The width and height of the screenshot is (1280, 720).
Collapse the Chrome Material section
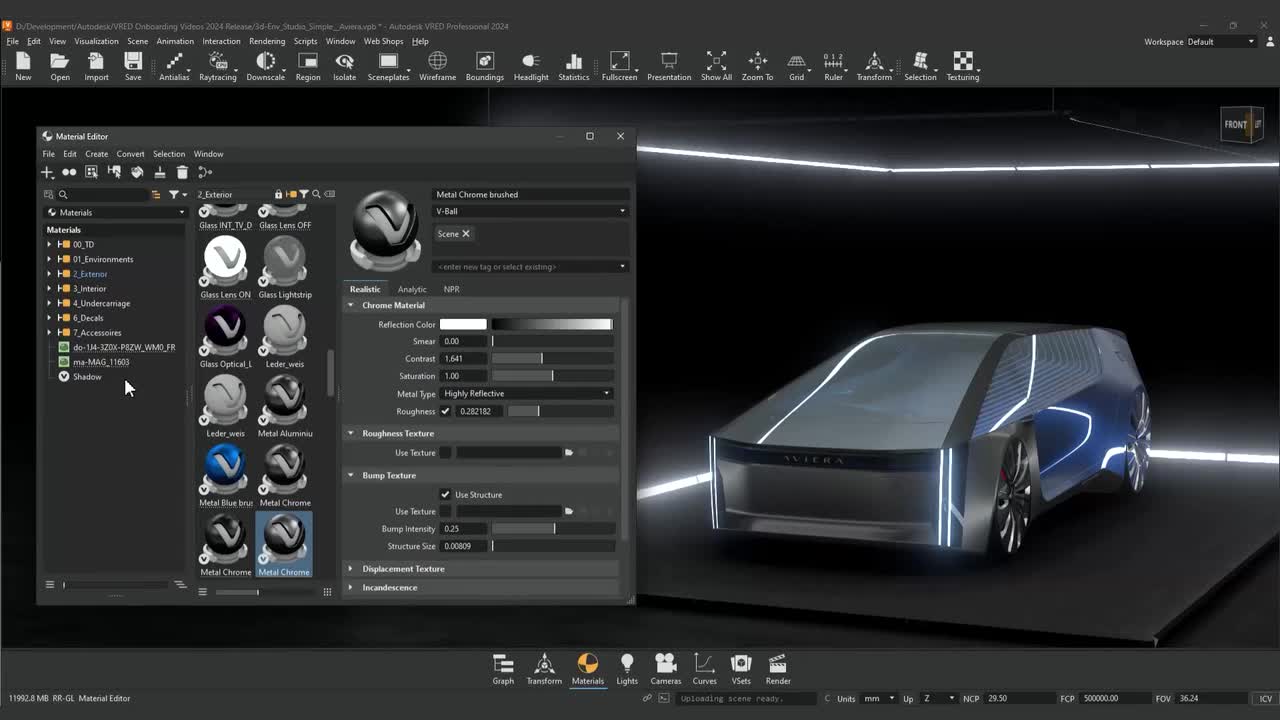click(350, 305)
